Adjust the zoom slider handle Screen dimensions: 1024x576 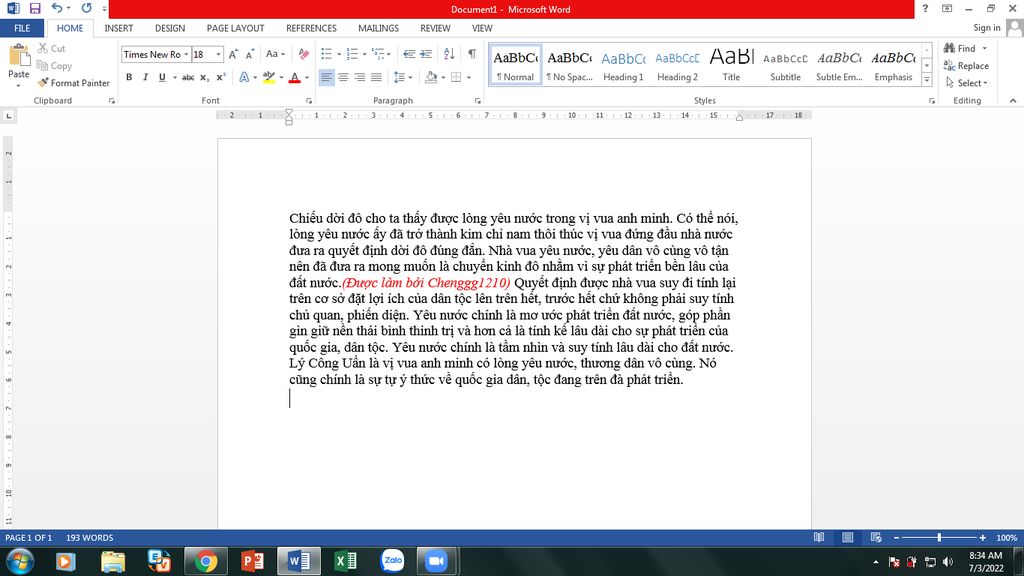[x=939, y=537]
